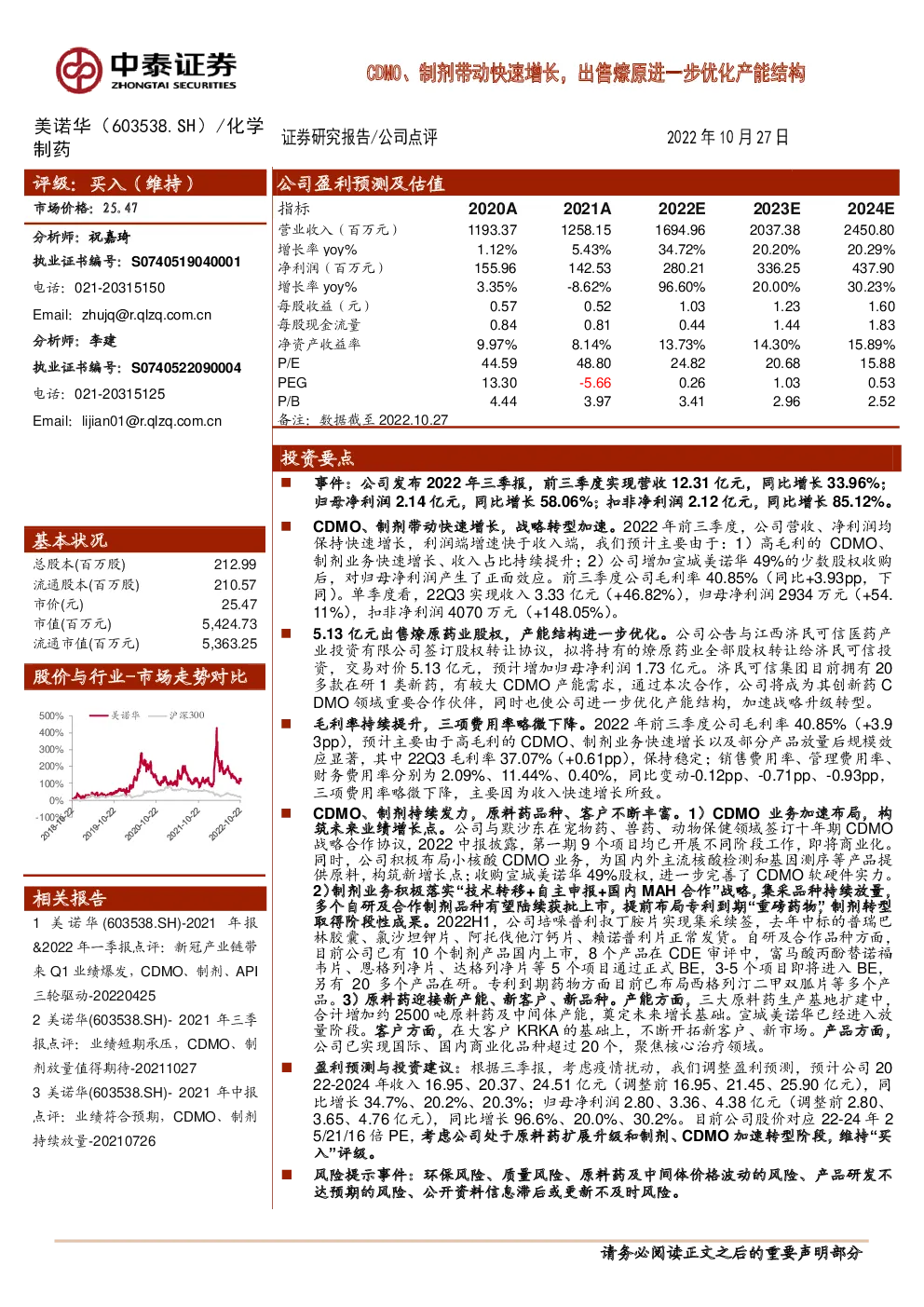Image resolution: width=924 pixels, height=1307 pixels.
Task: Open related report 3 dated 20210726
Action: [x=145, y=1116]
